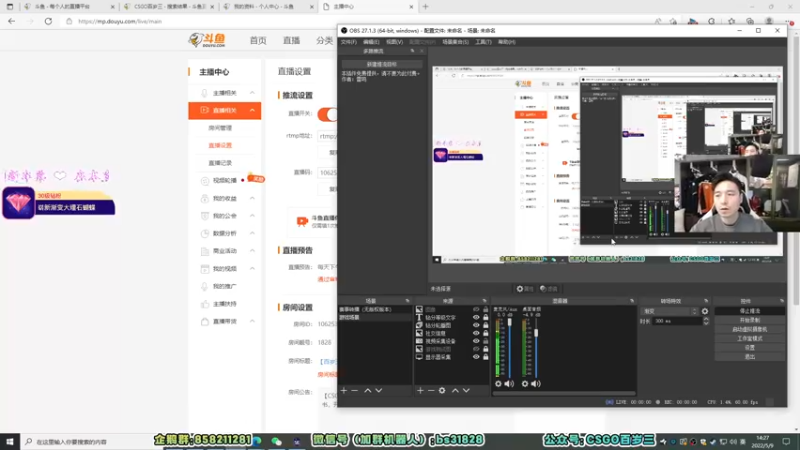The width and height of the screenshot is (800, 450).
Task: Open 编辑(E) menu in OBS
Action: [x=371, y=42]
